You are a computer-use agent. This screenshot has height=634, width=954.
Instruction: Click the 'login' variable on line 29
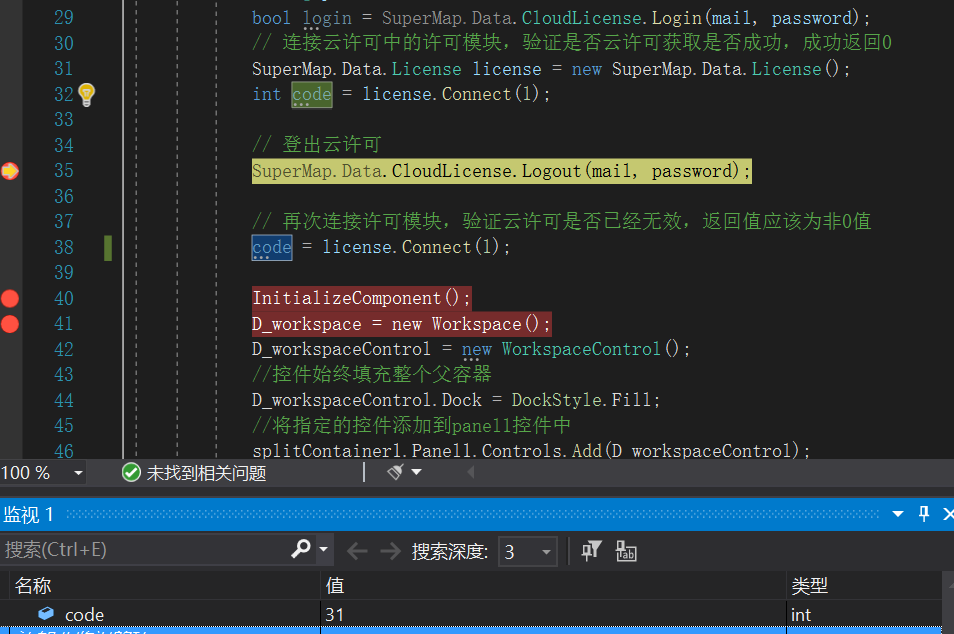[327, 18]
